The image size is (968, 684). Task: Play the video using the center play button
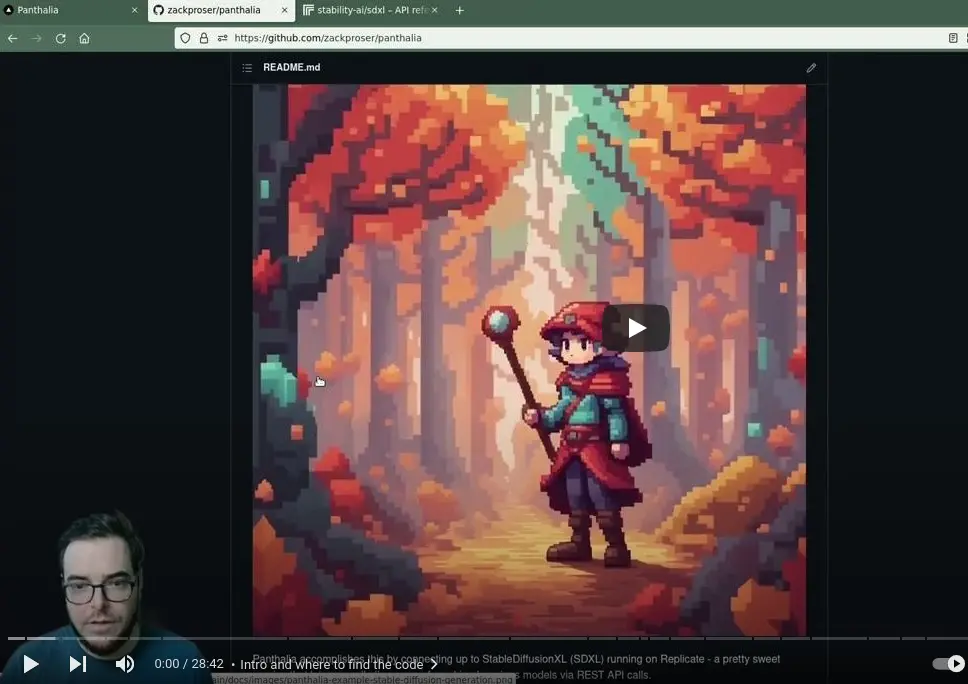click(x=636, y=328)
